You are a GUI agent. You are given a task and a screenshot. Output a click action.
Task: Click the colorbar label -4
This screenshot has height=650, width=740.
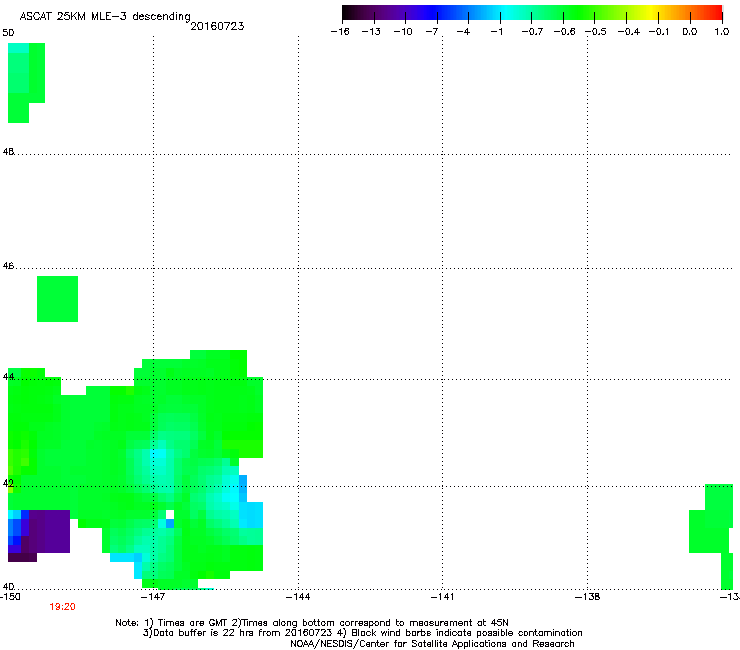[x=463, y=32]
